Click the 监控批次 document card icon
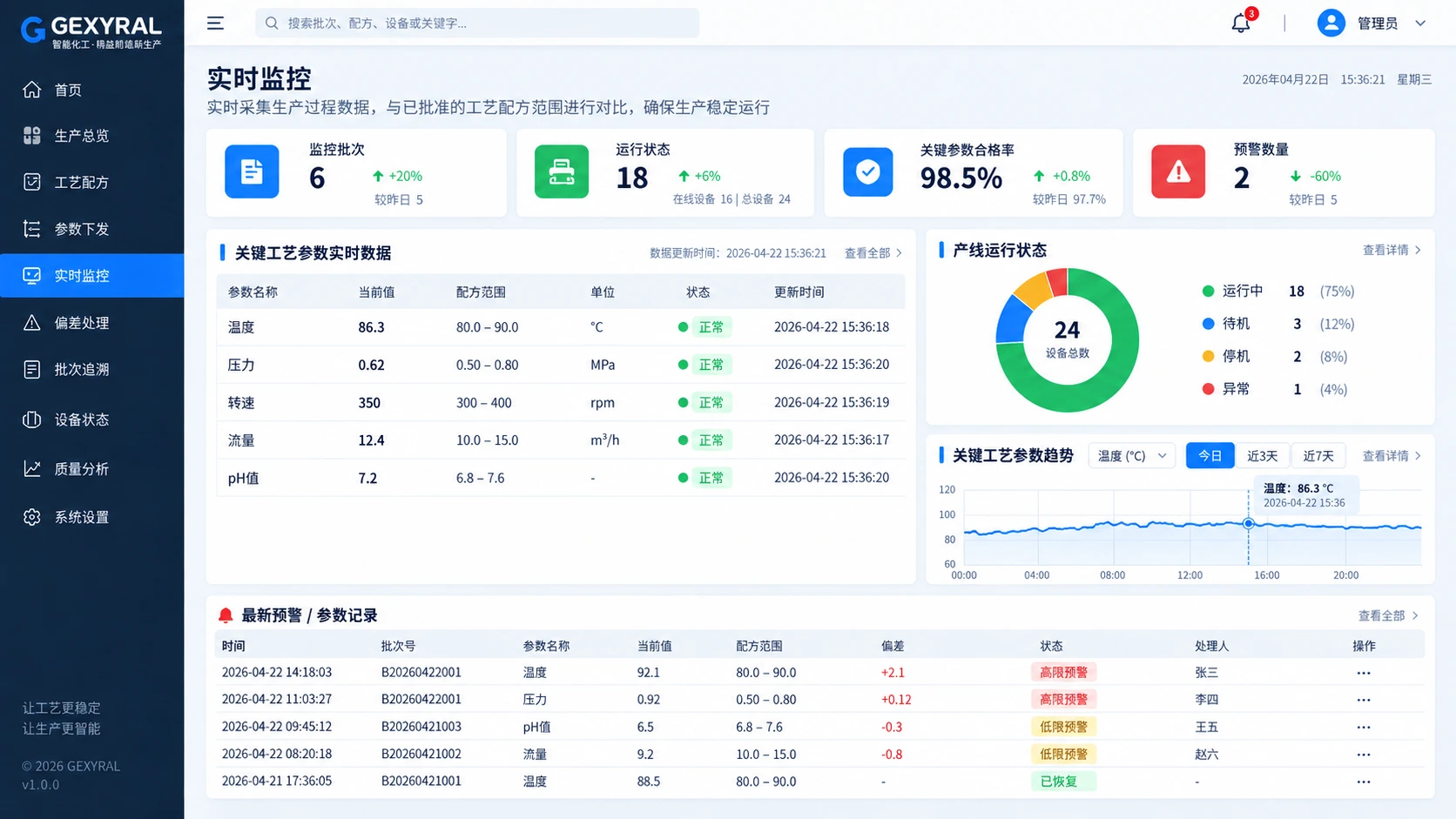This screenshot has width=1456, height=819. click(x=252, y=171)
